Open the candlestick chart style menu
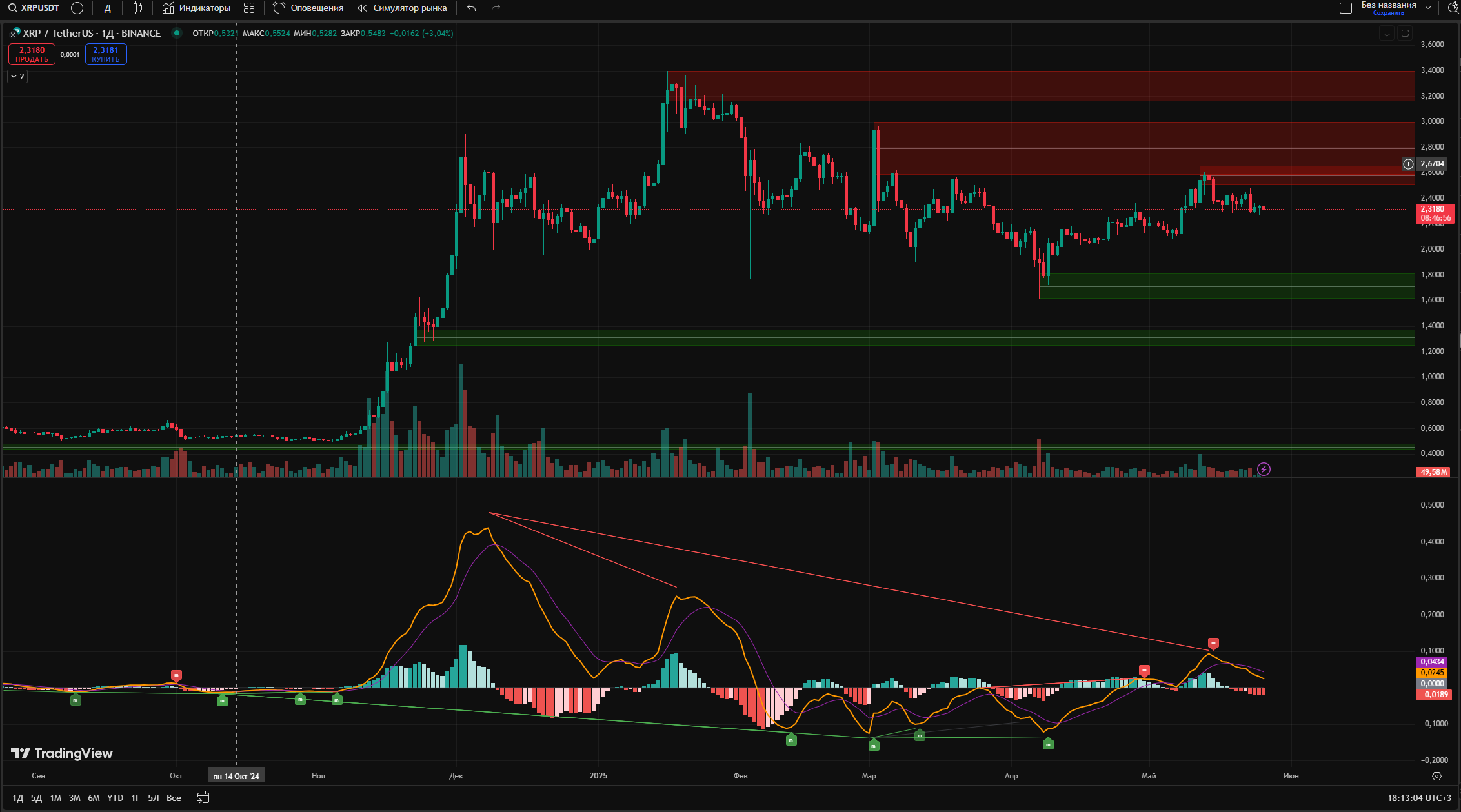 137,8
